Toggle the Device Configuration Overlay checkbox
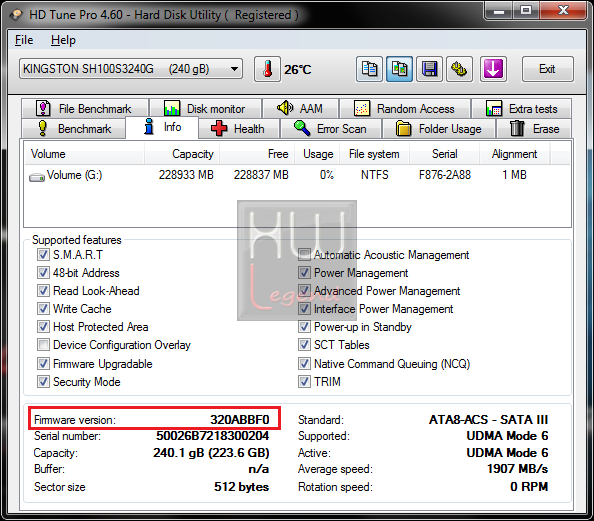Image resolution: width=594 pixels, height=521 pixels. click(43, 345)
